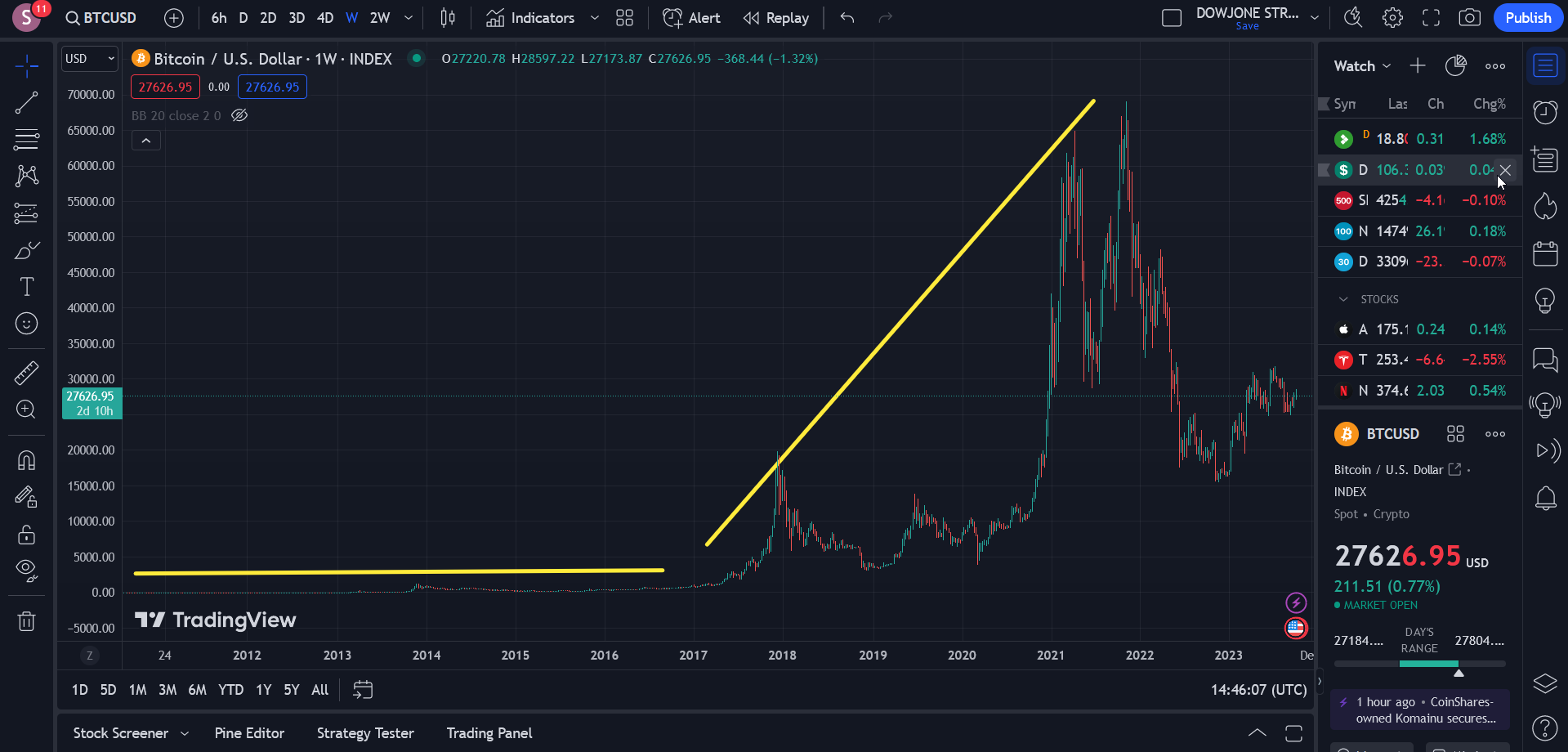Open watchlist advanced view pie icon
Screen dimensions: 1568x752
tap(1456, 66)
